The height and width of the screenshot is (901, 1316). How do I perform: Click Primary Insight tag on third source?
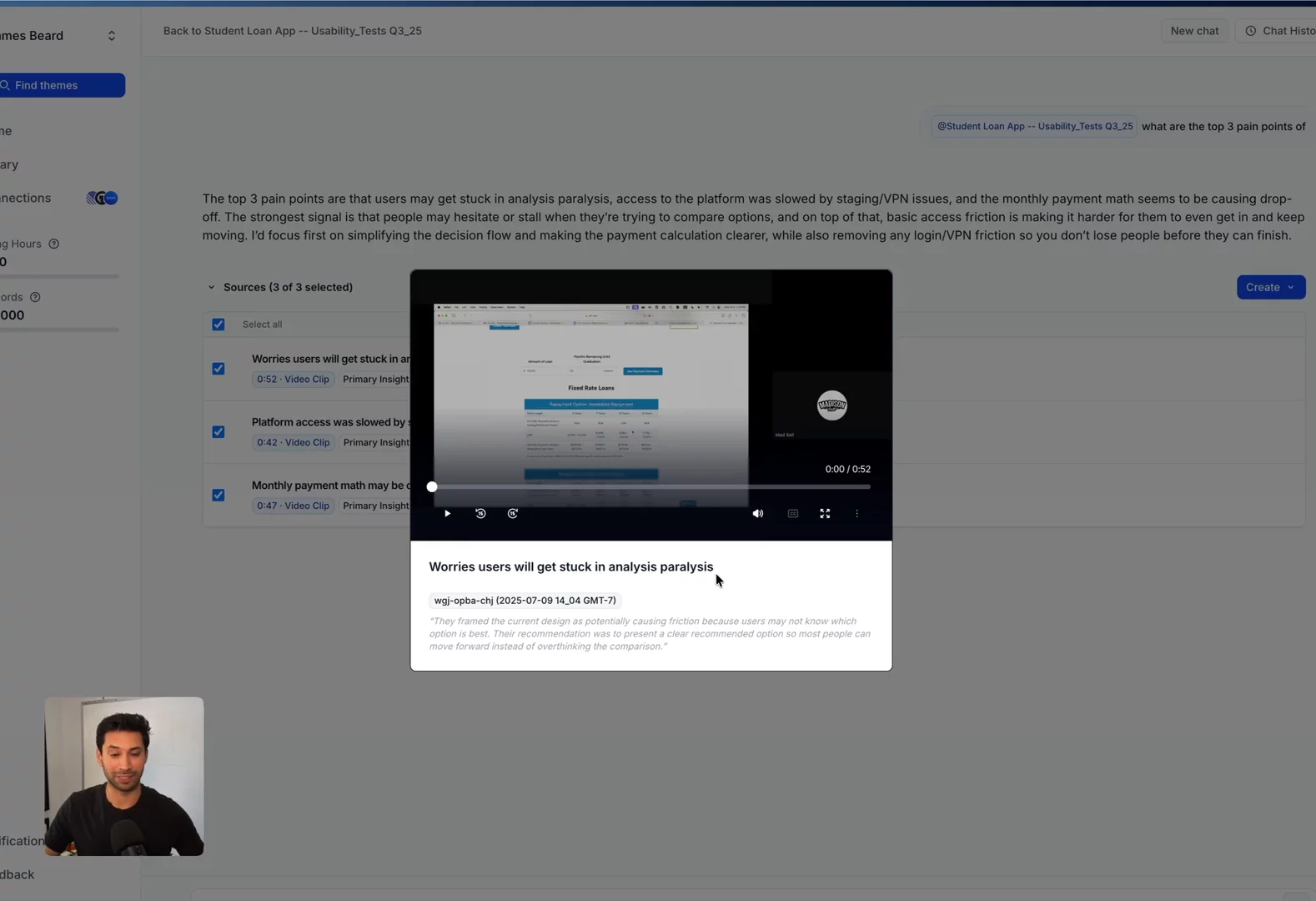coord(374,506)
